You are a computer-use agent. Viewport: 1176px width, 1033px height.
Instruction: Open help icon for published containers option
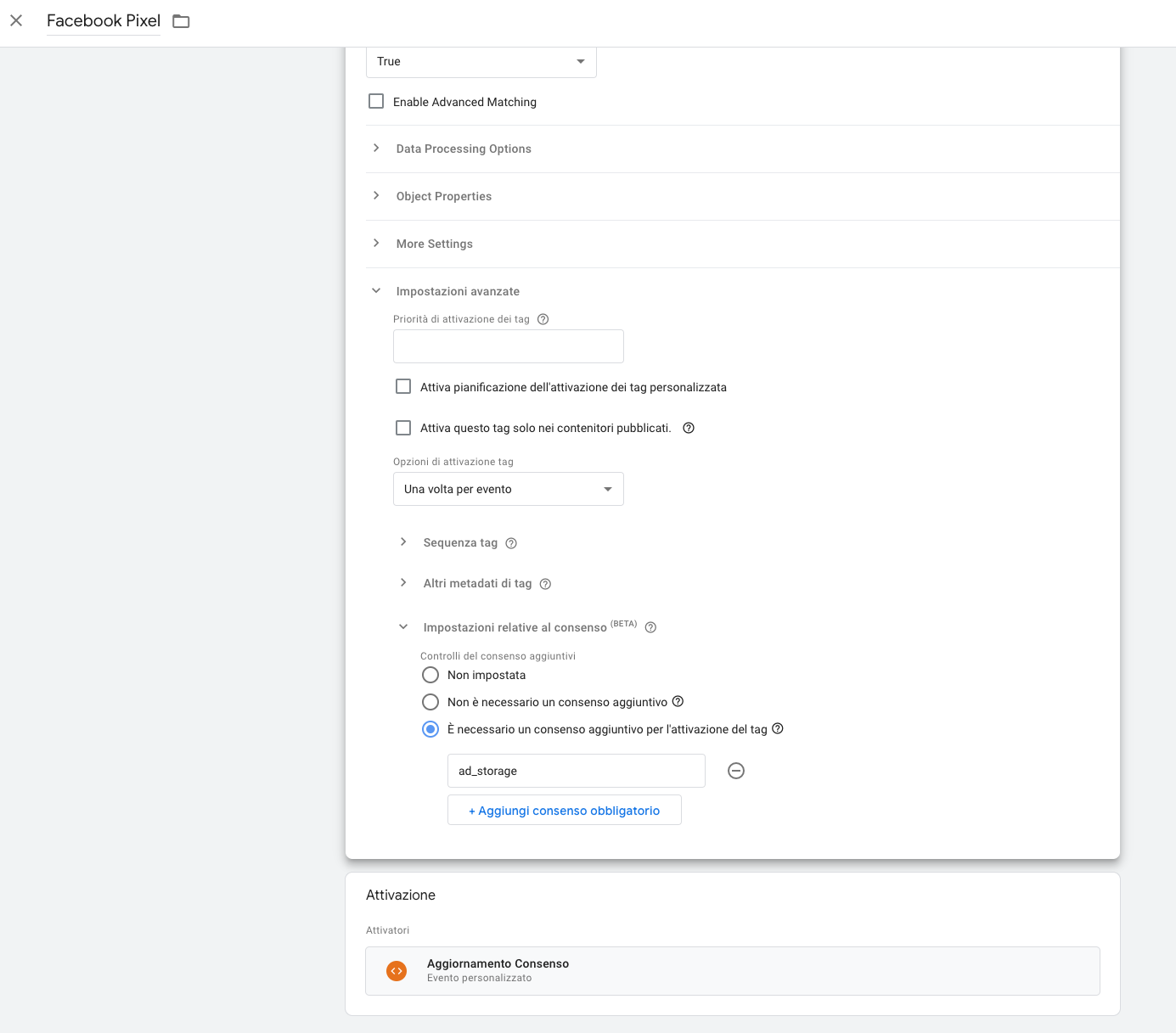pyautogui.click(x=689, y=428)
